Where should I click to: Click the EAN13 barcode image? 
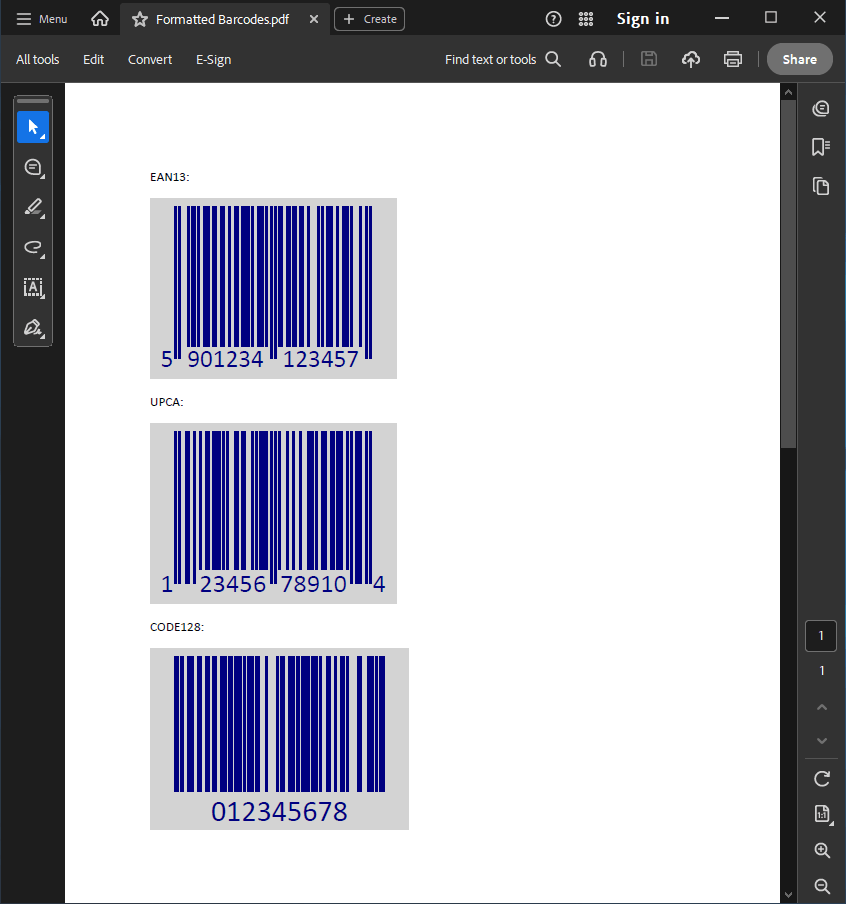[x=273, y=288]
